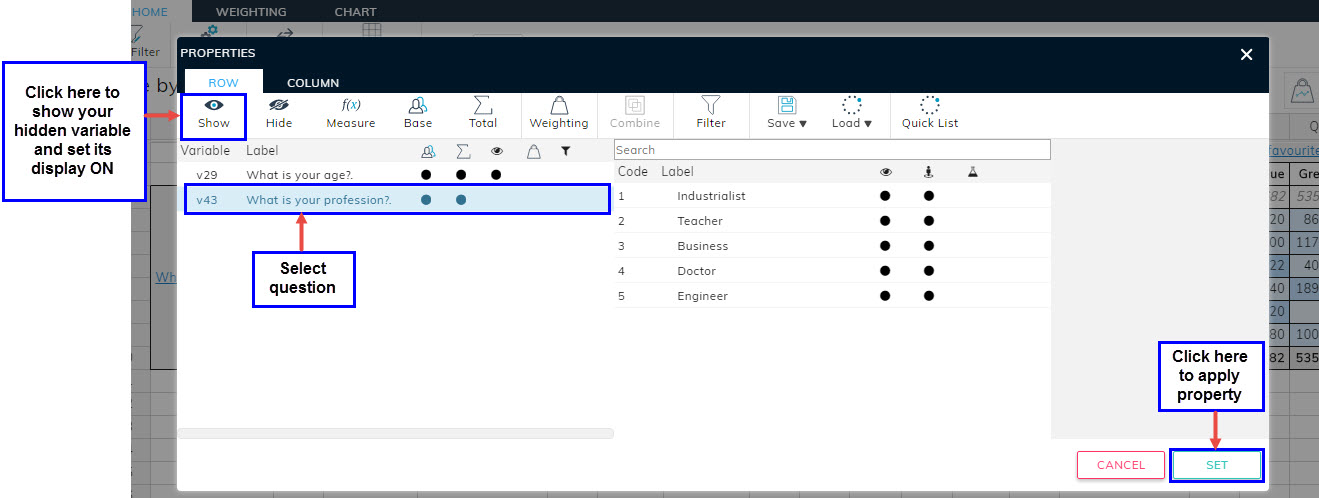Toggle base dot for v43 profession variable
1319x498 pixels.
[426, 200]
